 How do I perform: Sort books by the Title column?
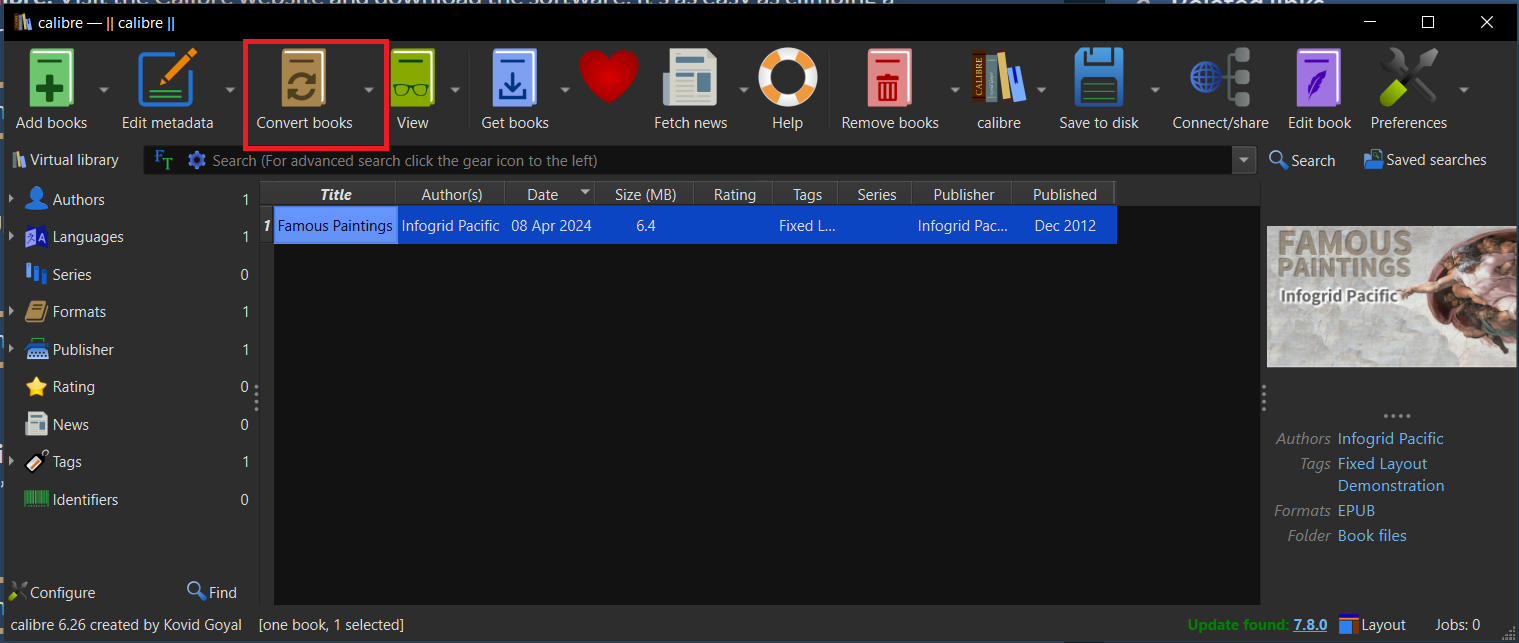point(335,193)
